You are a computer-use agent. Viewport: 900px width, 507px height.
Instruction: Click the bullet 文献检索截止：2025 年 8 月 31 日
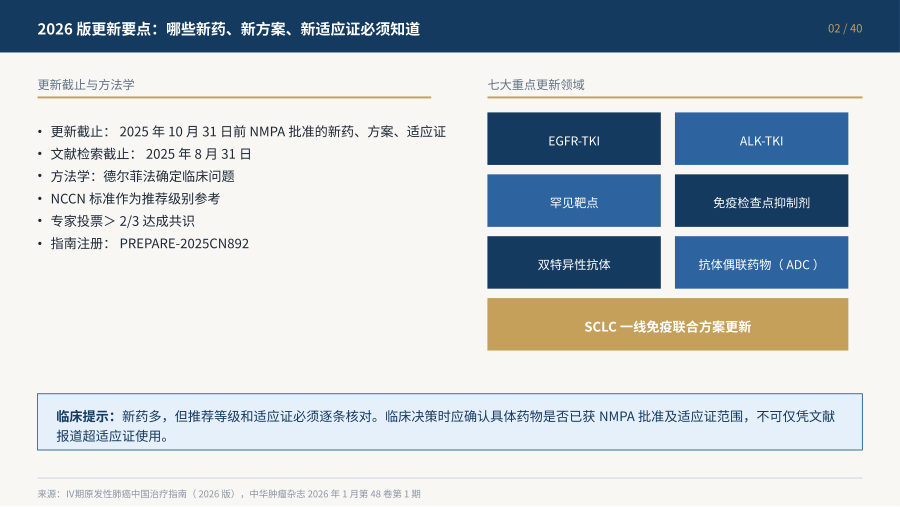point(145,154)
